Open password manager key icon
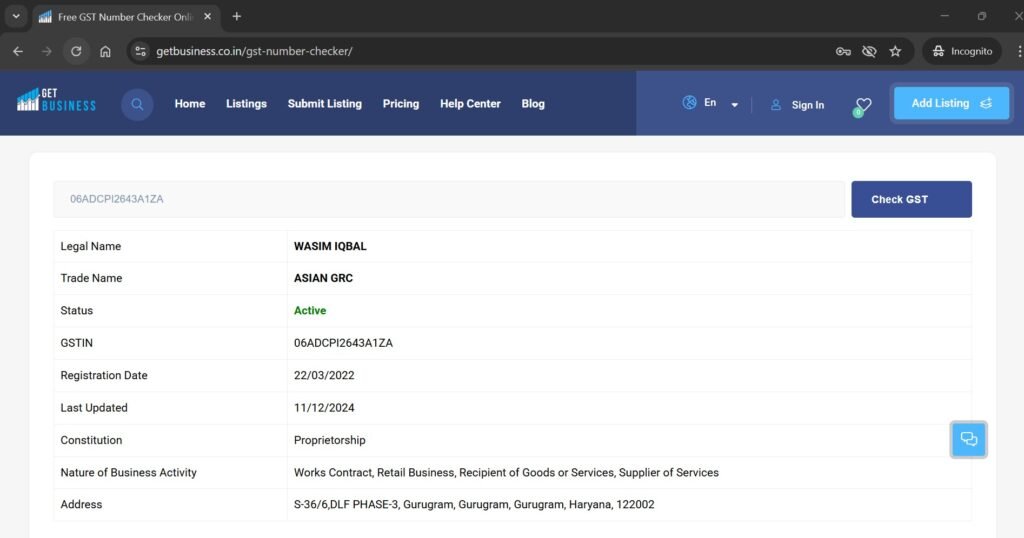The width and height of the screenshot is (1024, 538). coord(843,51)
